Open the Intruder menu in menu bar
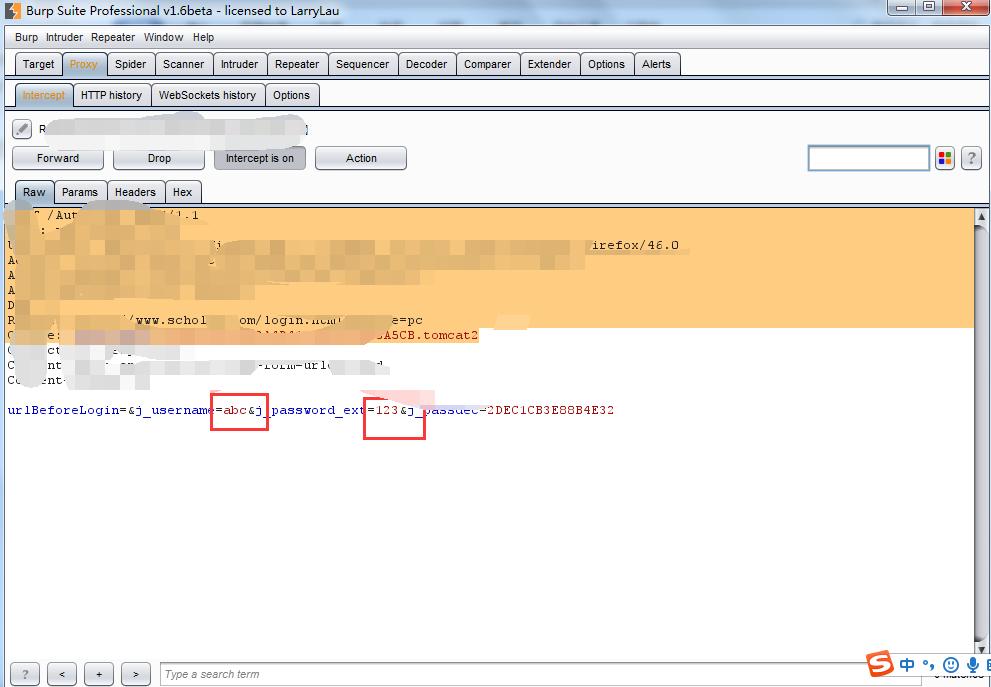Viewport: 991px width, 687px height. (x=64, y=37)
